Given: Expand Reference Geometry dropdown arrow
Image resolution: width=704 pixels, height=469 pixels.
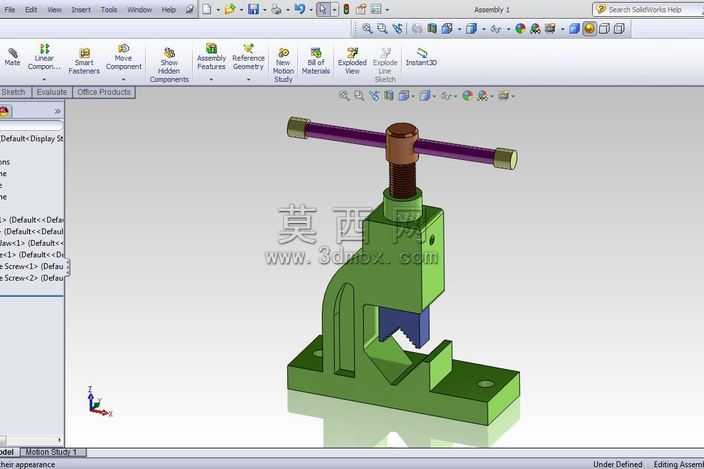Looking at the screenshot, I should coord(248,79).
